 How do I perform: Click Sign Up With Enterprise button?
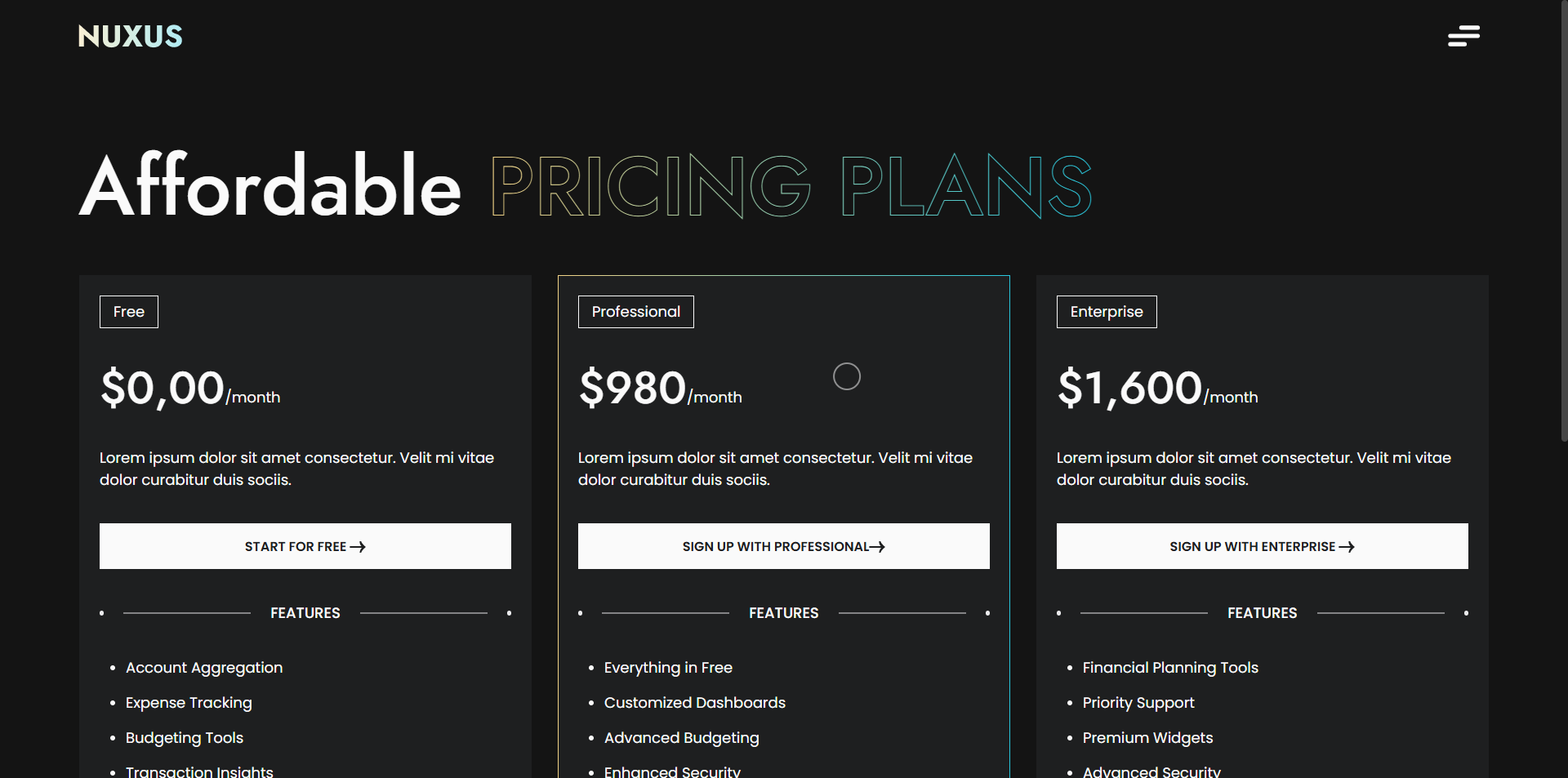(1263, 546)
